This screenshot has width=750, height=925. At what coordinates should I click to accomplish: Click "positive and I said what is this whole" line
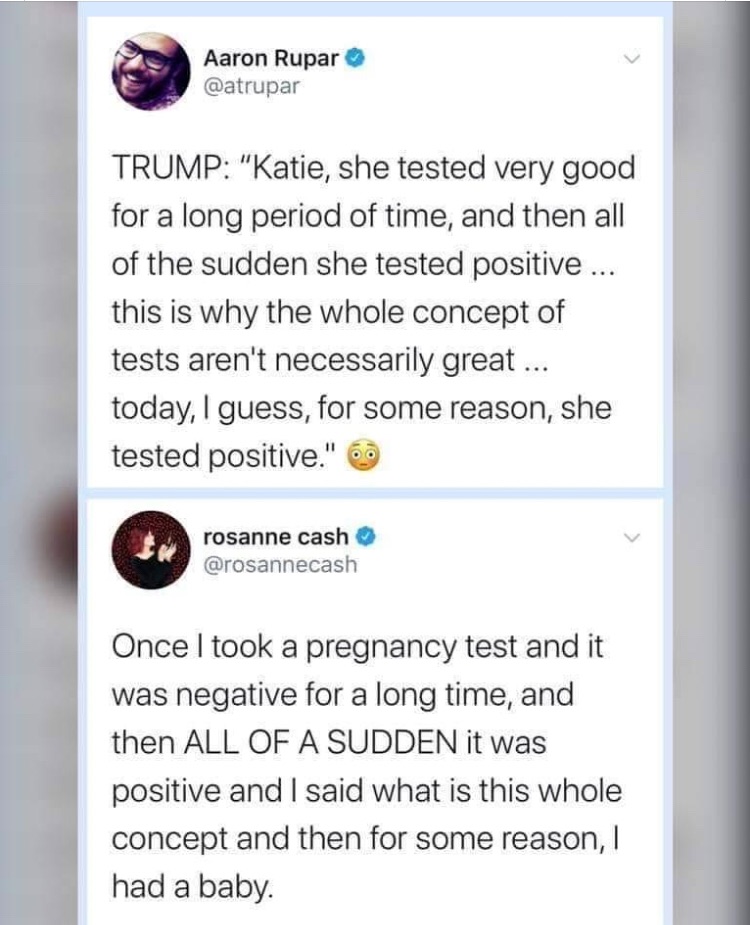(366, 791)
